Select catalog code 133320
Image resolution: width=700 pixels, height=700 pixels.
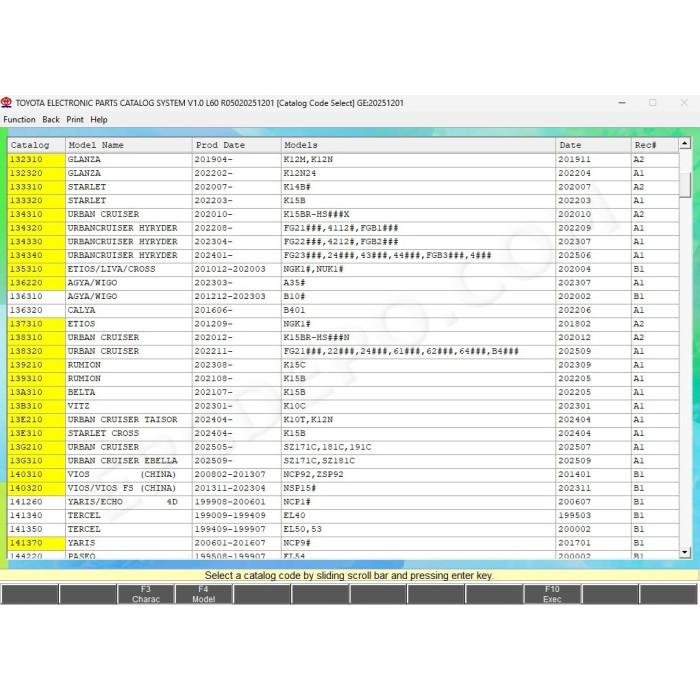[36, 200]
